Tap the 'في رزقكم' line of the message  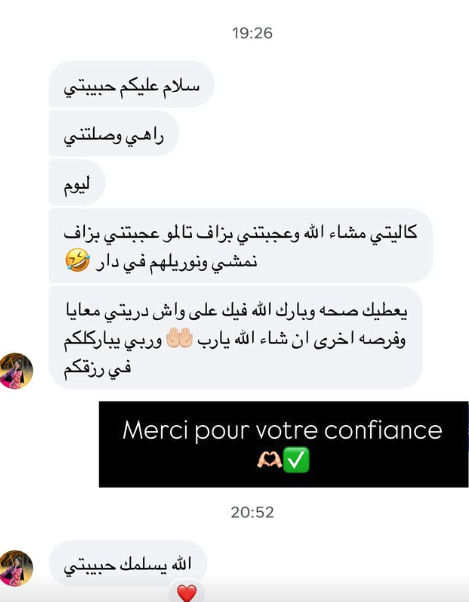(x=97, y=369)
